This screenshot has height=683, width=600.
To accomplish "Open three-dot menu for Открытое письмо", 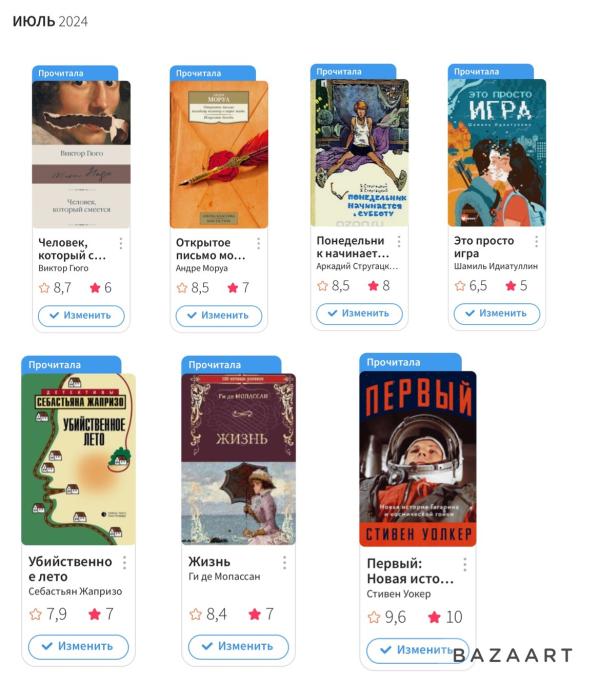I will coord(258,243).
